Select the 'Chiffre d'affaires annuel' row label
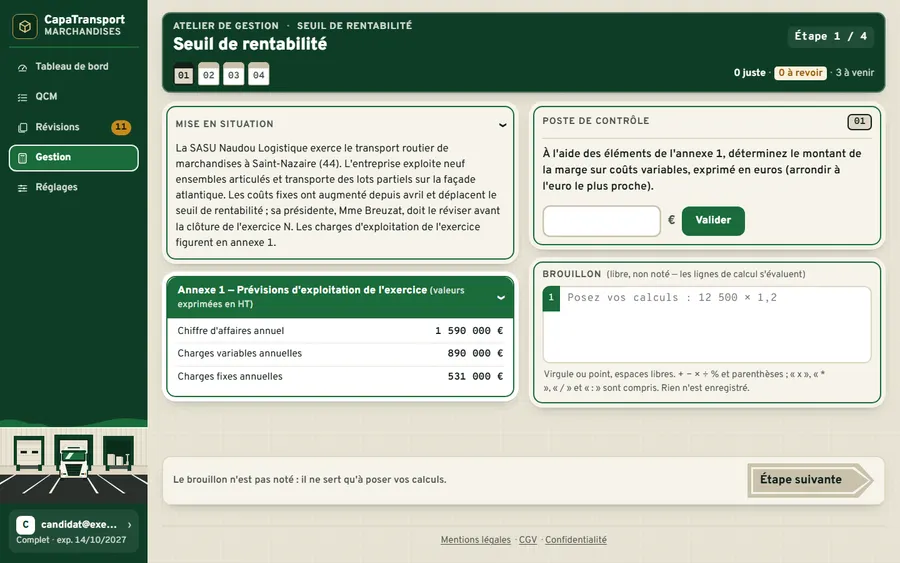The height and width of the screenshot is (563, 900). pyautogui.click(x=231, y=331)
